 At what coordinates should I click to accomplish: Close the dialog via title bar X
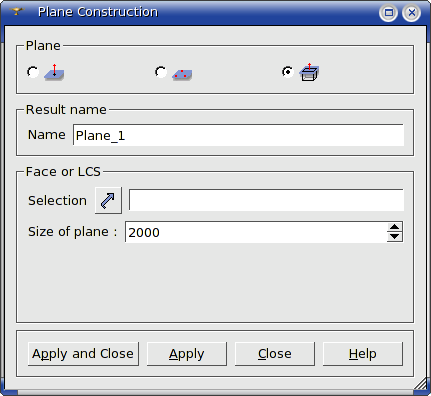click(x=412, y=13)
